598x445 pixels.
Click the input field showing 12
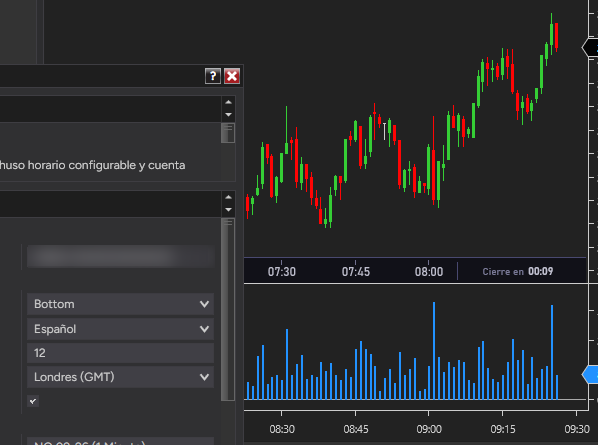[121, 353]
